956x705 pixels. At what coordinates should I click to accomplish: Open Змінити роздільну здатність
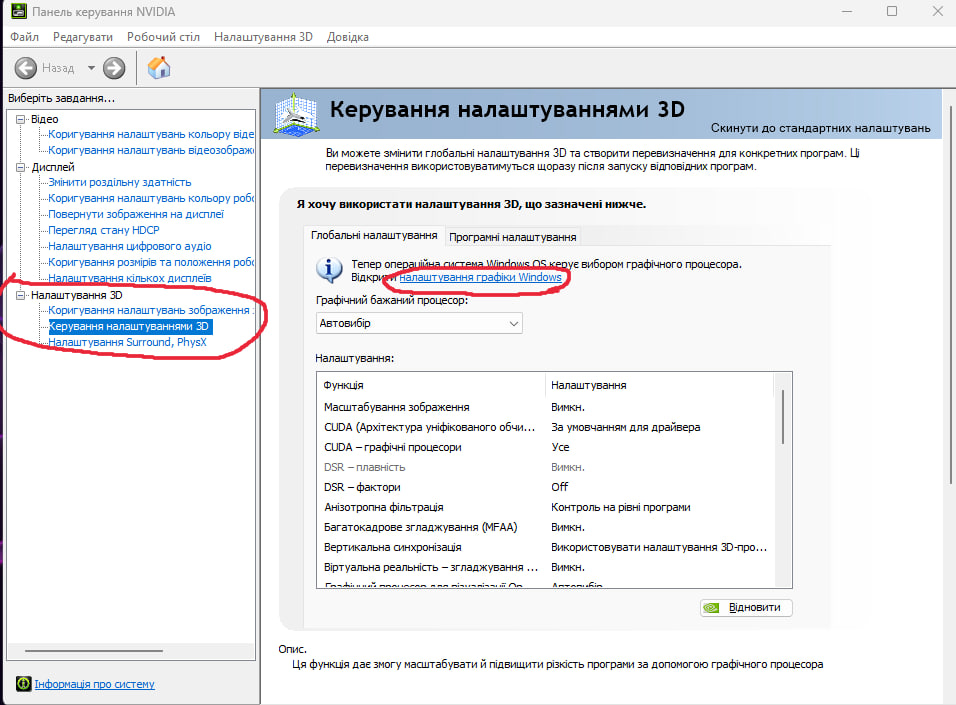pyautogui.click(x=120, y=182)
